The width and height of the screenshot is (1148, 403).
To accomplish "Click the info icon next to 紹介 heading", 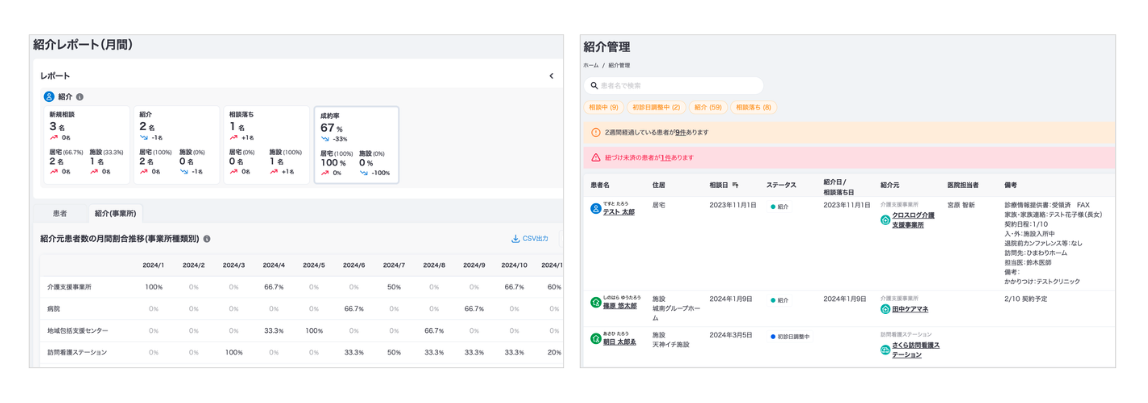I will [80, 96].
